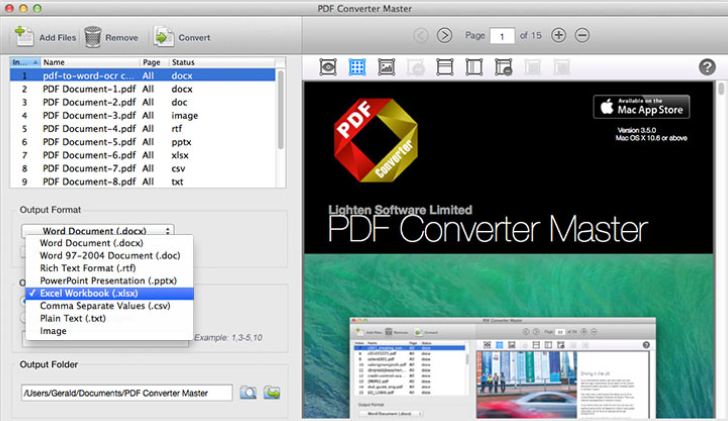Click the Remove trash can icon

pos(93,37)
